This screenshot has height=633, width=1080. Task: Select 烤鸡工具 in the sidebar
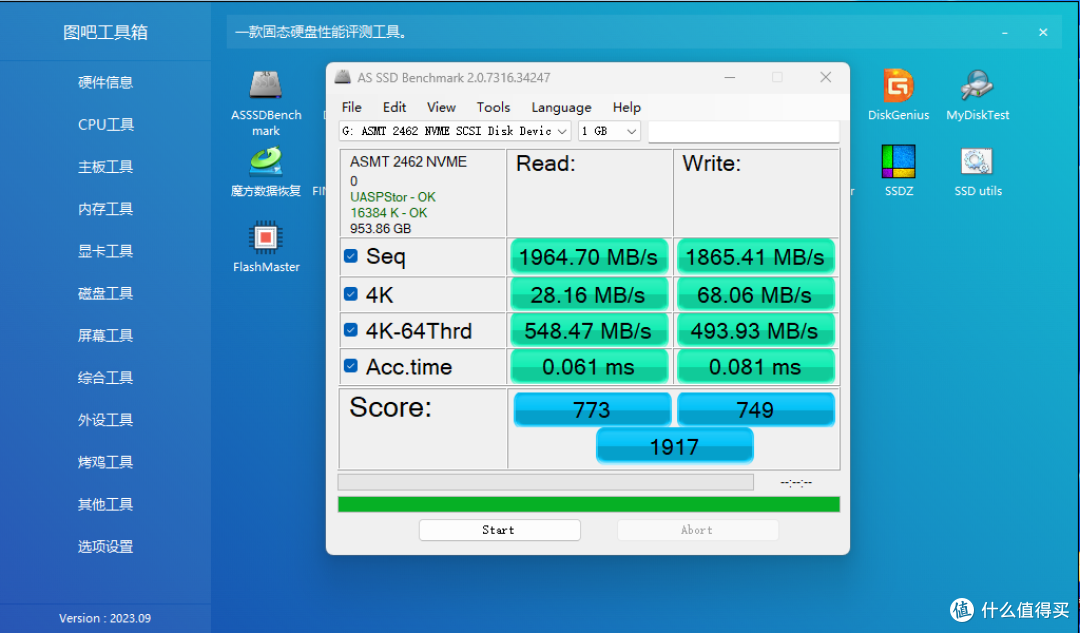coord(105,461)
